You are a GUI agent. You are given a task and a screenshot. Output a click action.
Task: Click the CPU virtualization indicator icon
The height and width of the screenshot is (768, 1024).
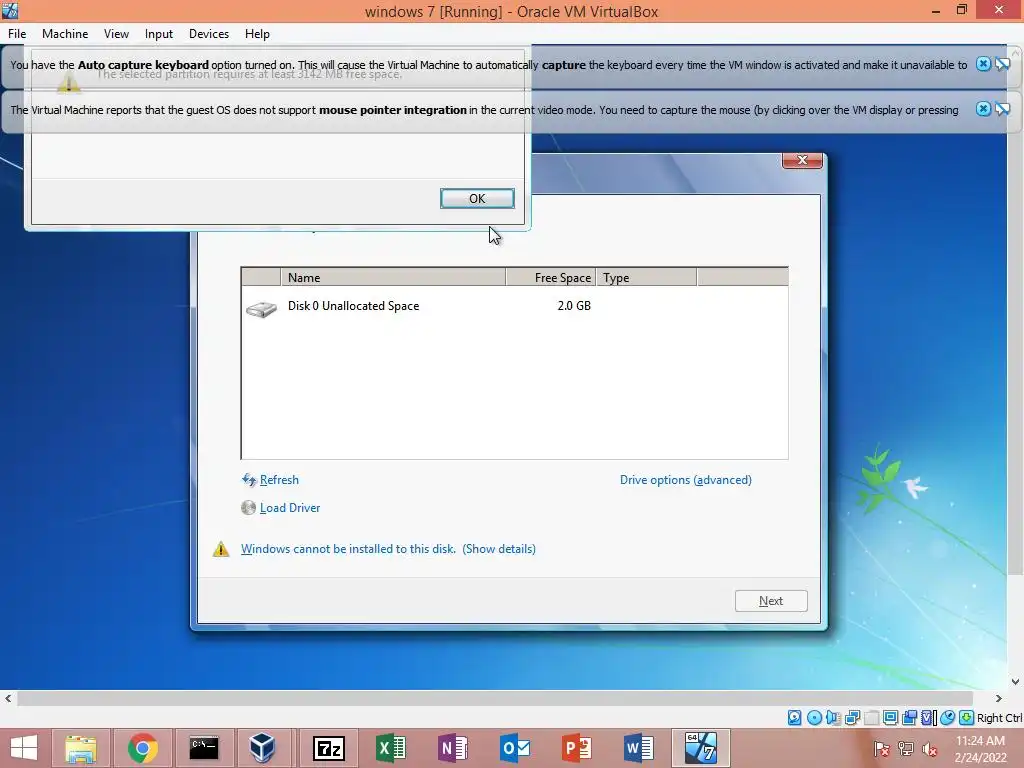pyautogui.click(x=928, y=718)
